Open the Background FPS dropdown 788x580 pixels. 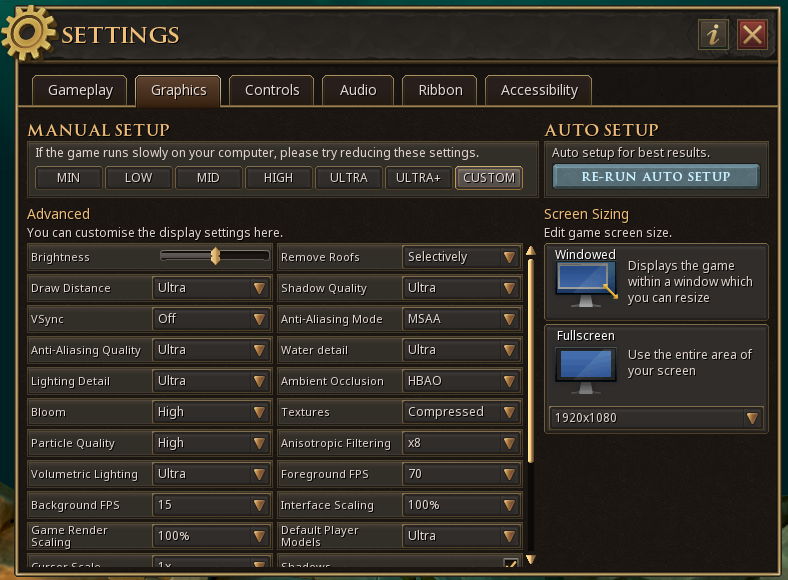(212, 505)
